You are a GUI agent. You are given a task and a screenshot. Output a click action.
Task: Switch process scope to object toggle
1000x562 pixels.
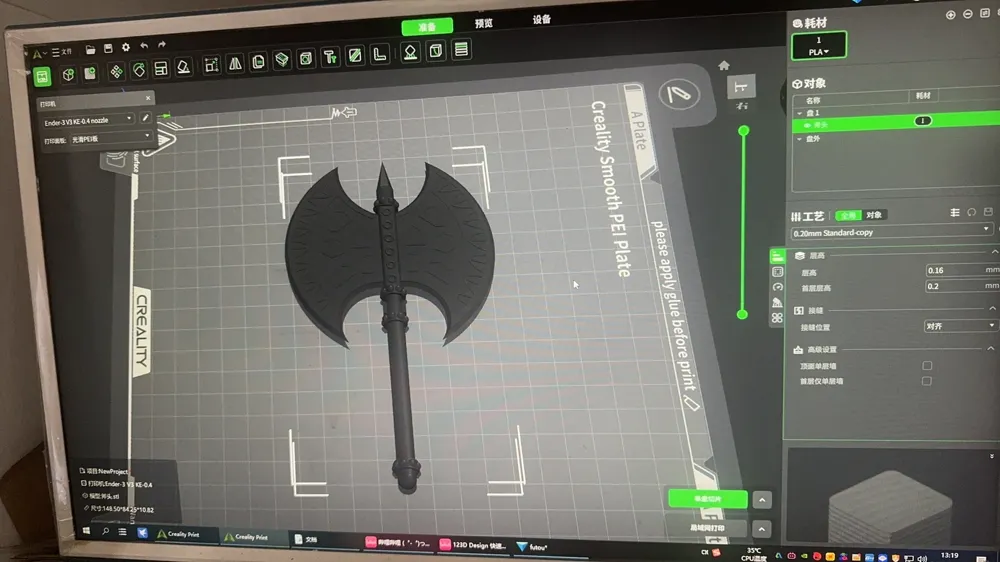(x=874, y=215)
